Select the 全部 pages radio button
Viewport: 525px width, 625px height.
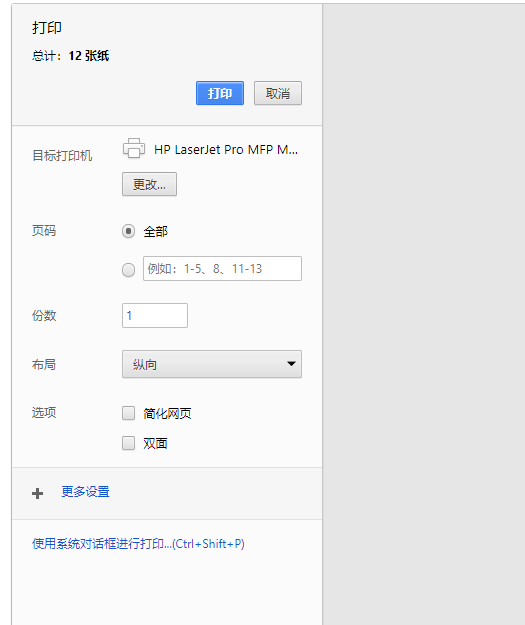coord(128,231)
